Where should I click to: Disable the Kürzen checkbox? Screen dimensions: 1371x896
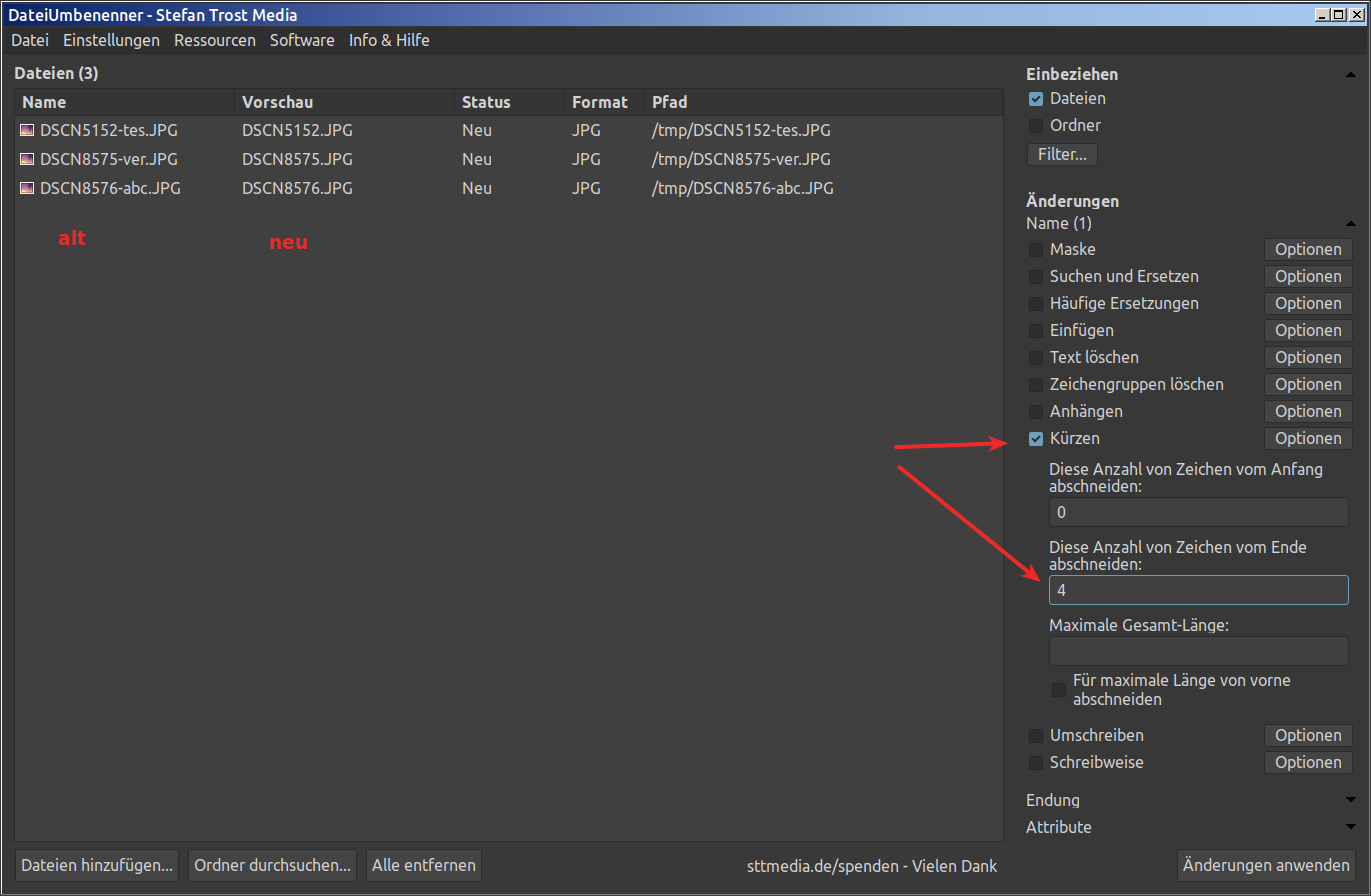pyautogui.click(x=1036, y=439)
